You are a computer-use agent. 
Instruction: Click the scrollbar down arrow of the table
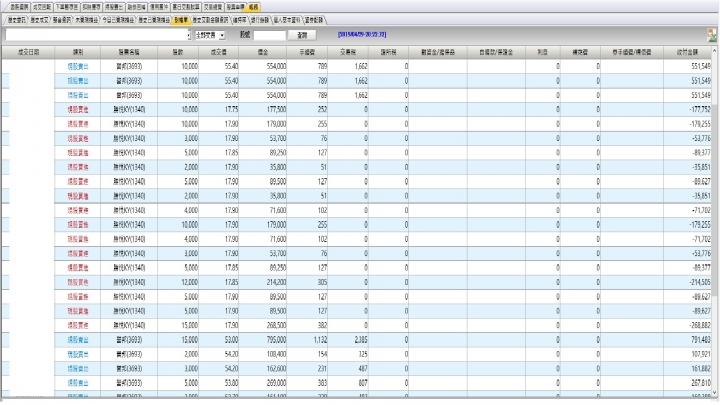pos(714,393)
